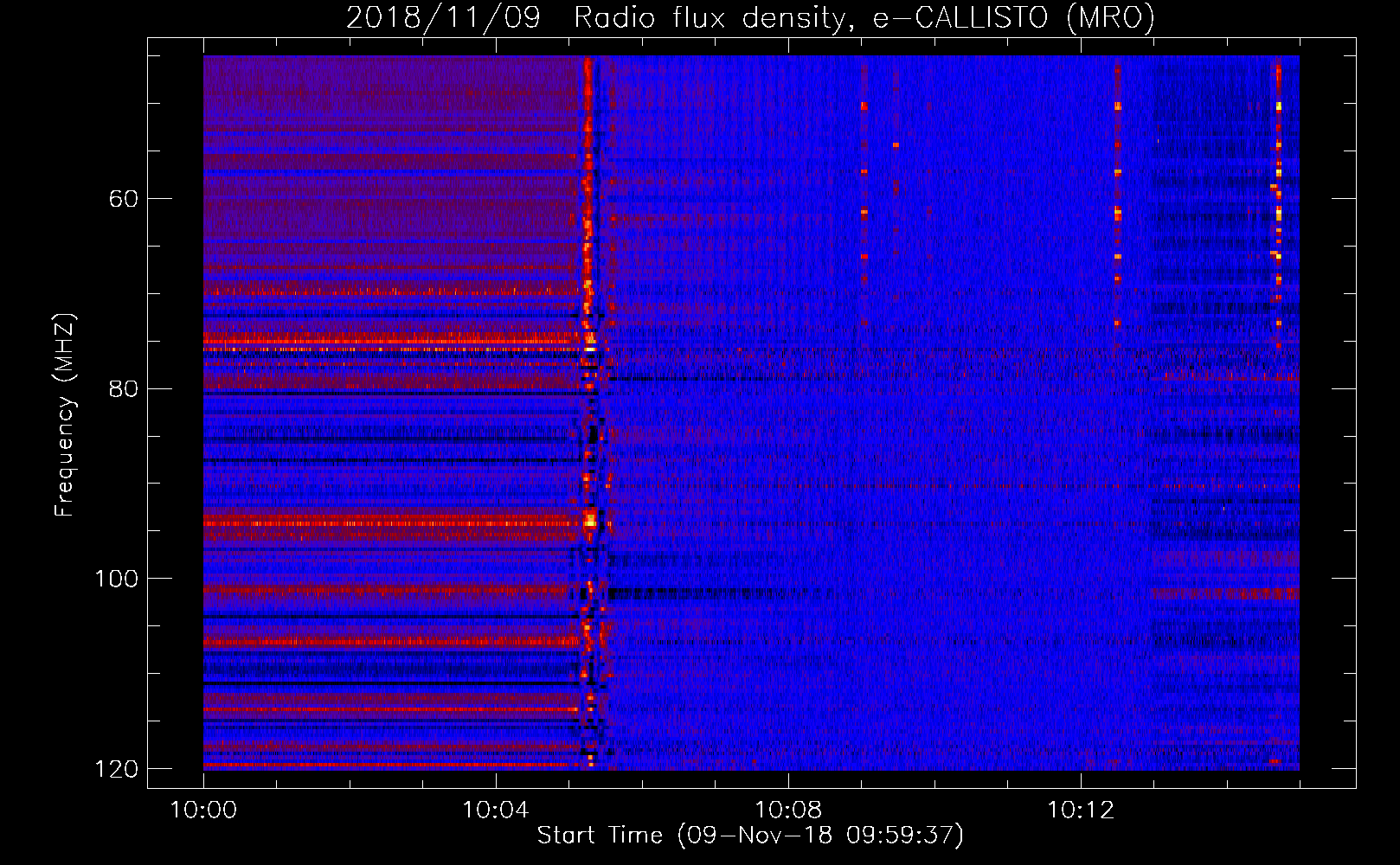Click the date '2018/11/09' in the title
This screenshot has height=865, width=1400.
point(443,17)
